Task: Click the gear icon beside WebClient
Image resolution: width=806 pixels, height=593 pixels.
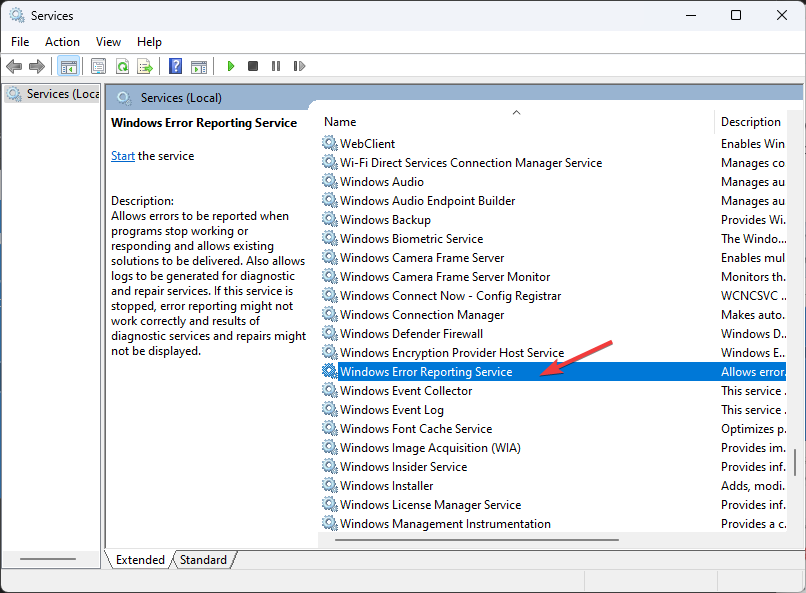Action: coord(329,143)
